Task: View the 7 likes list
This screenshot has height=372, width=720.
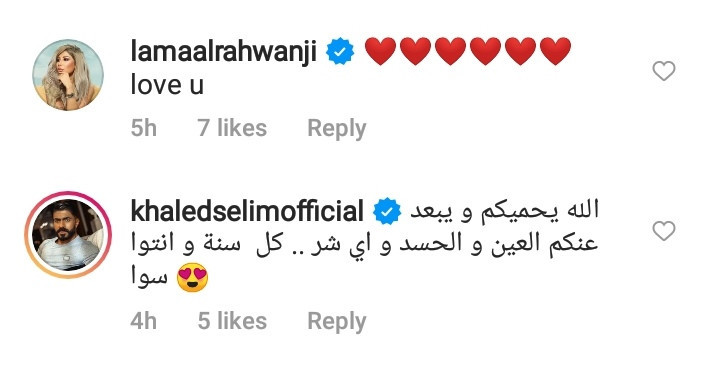Action: 232,128
